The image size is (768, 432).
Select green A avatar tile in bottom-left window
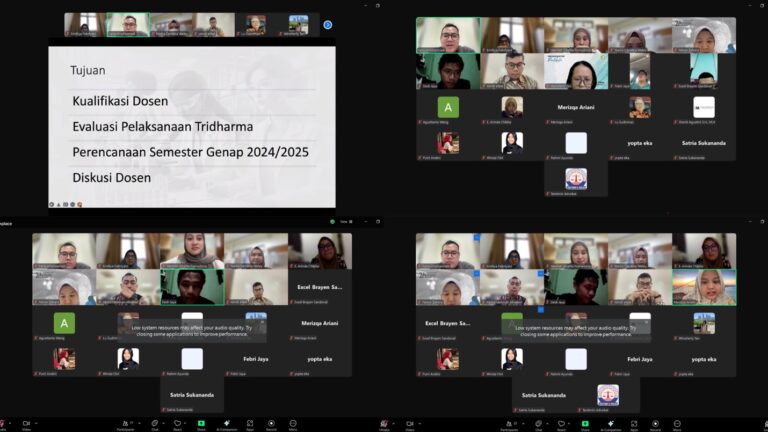tap(64, 323)
